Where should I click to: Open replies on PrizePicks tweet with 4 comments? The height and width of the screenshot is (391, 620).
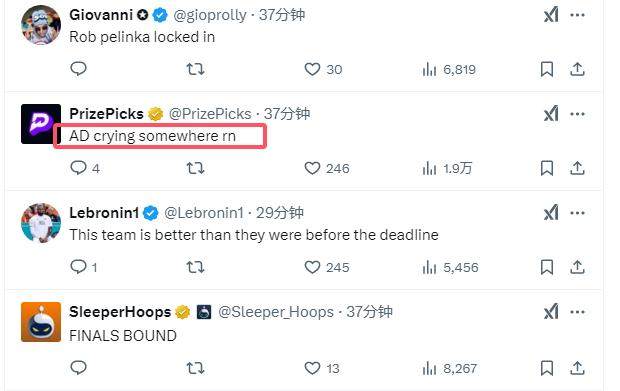pos(85,168)
